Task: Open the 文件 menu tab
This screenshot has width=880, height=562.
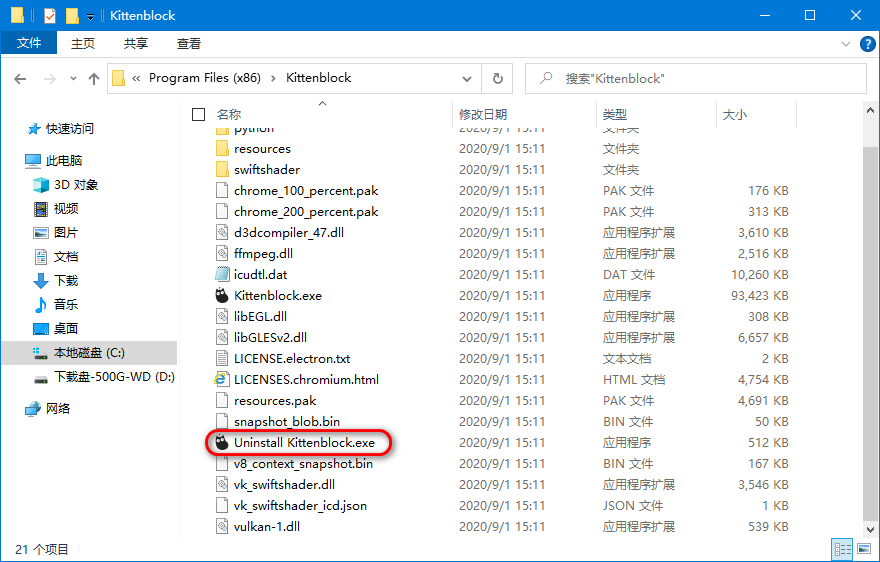Action: (x=29, y=43)
